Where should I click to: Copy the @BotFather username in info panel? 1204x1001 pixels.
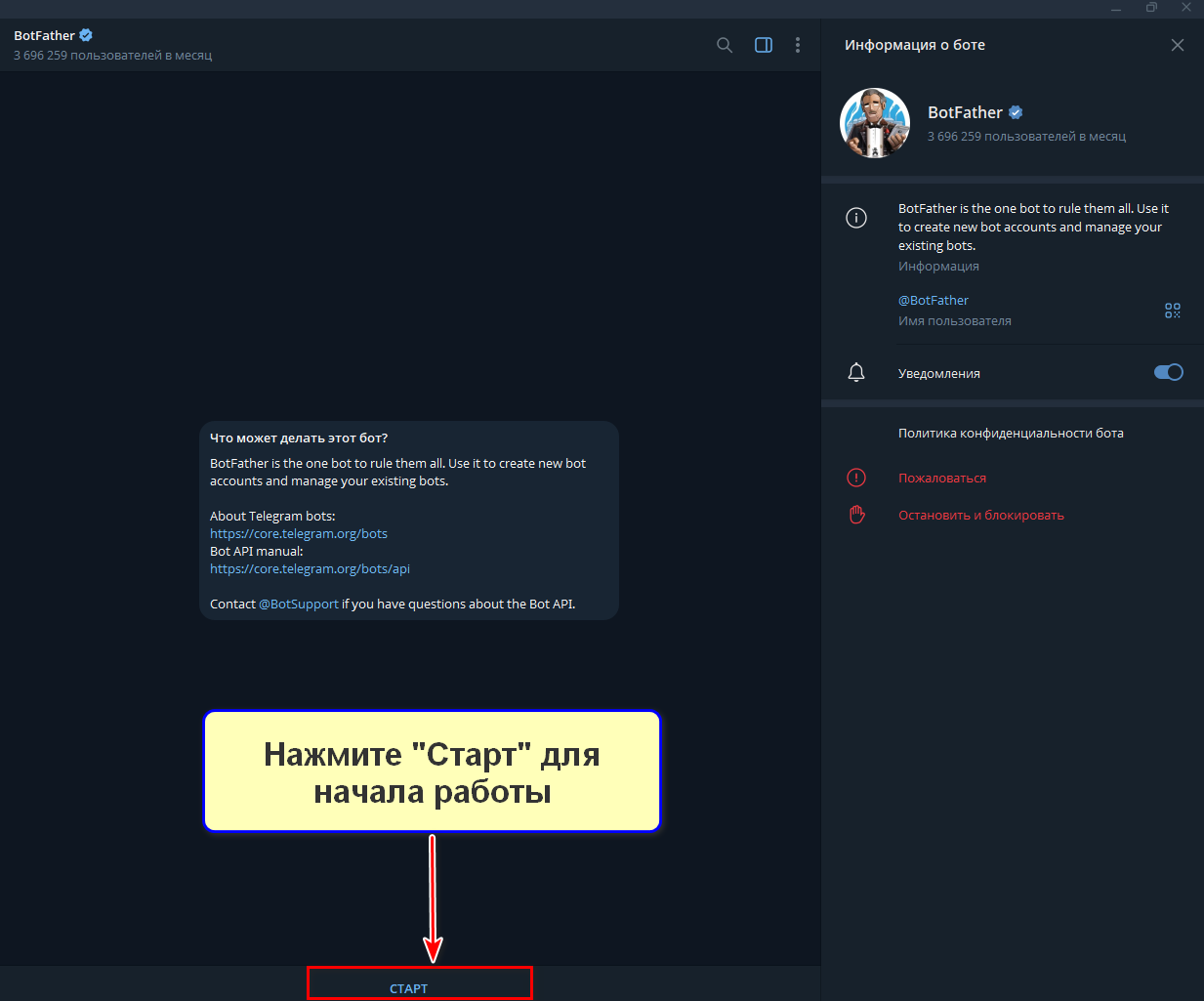[x=934, y=300]
